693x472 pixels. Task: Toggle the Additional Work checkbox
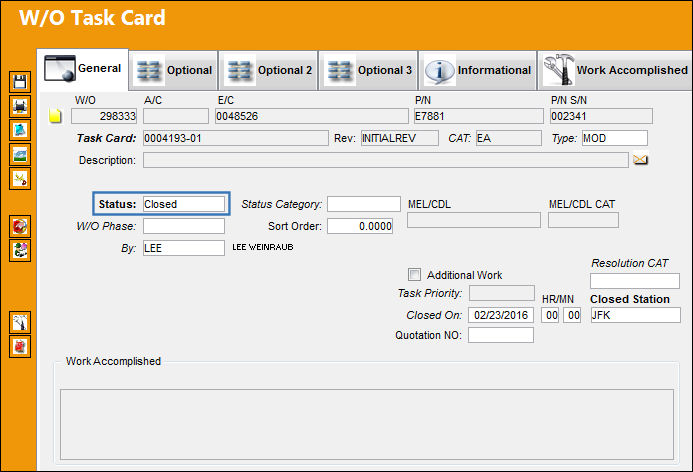[x=414, y=274]
